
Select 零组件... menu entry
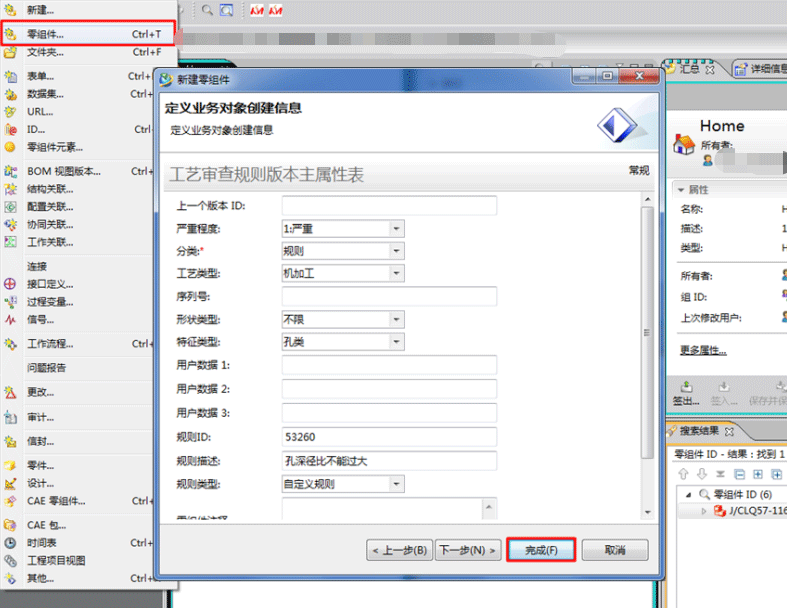[46, 34]
